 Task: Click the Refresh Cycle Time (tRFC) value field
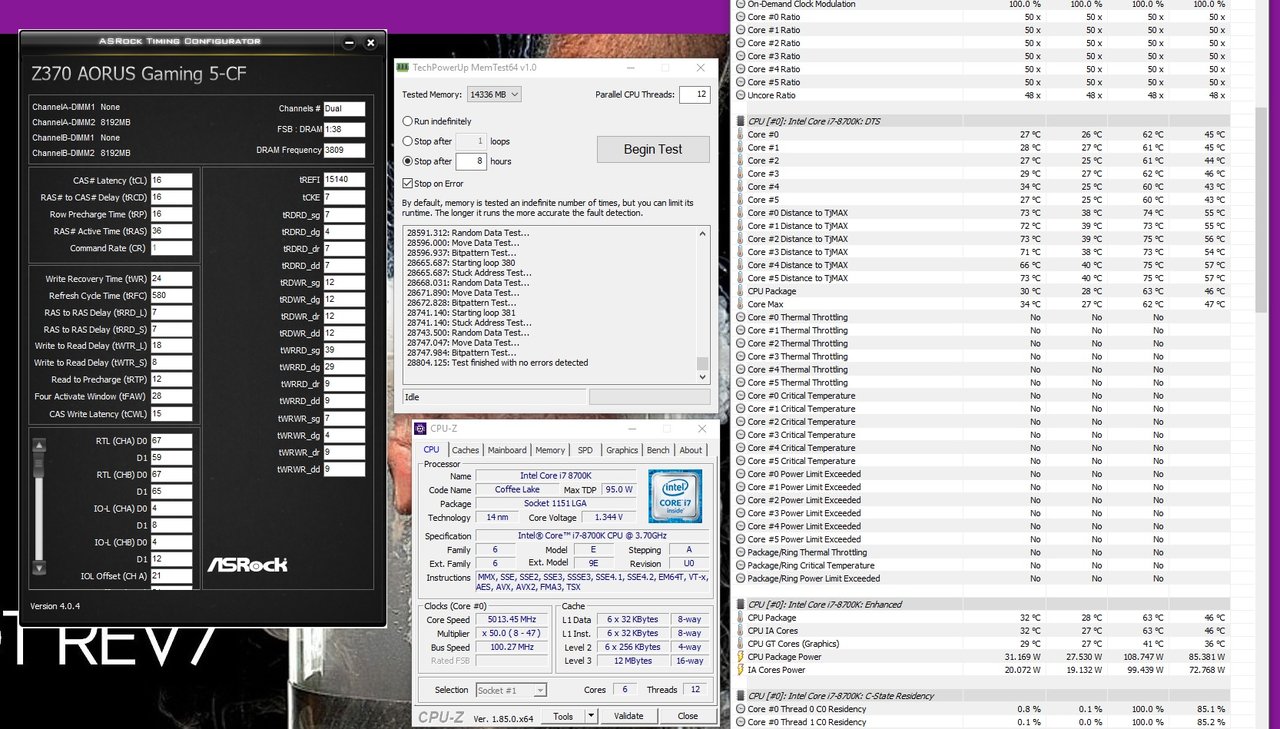point(171,296)
